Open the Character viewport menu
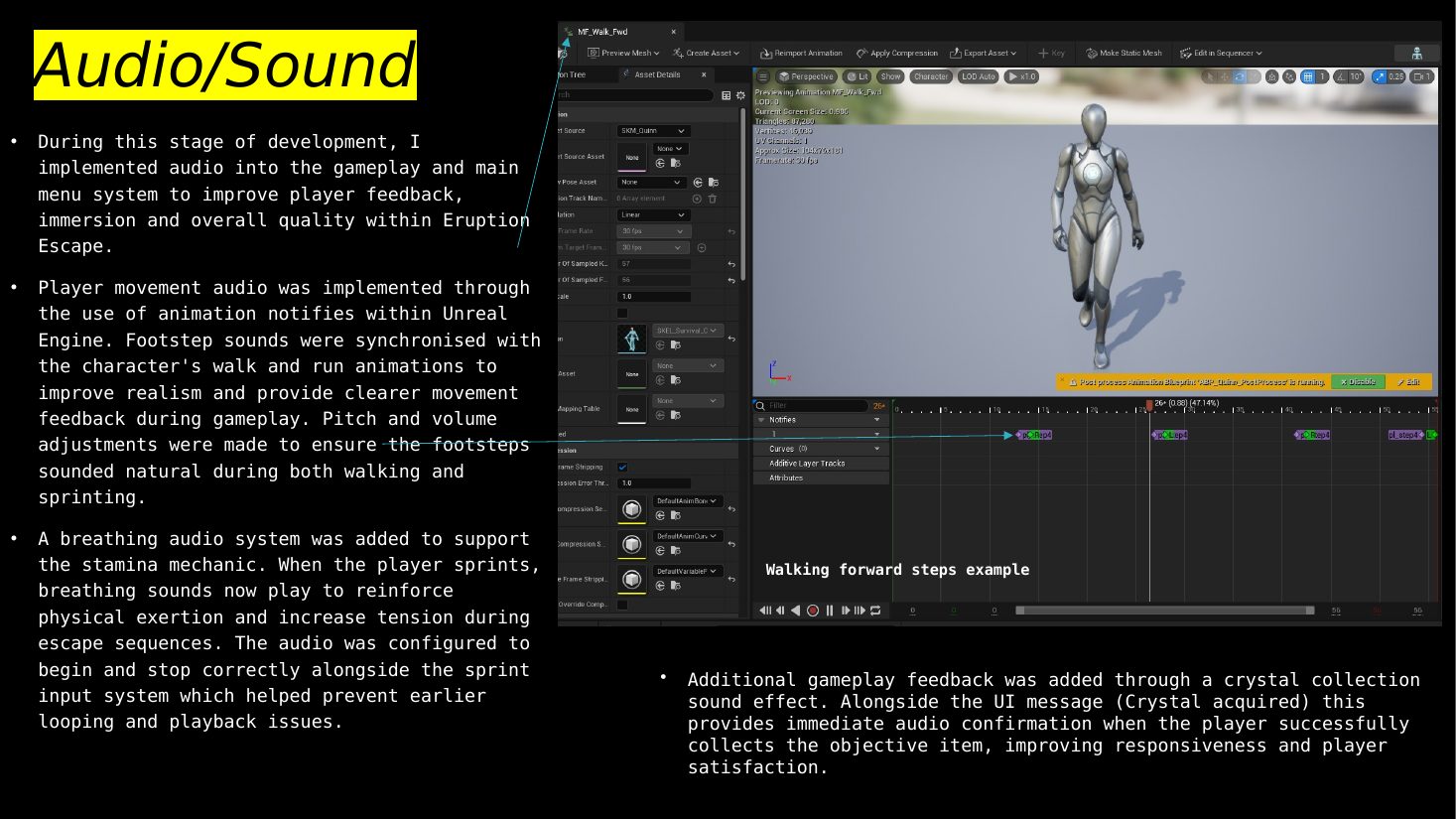The width and height of the screenshot is (1456, 819). point(930,76)
